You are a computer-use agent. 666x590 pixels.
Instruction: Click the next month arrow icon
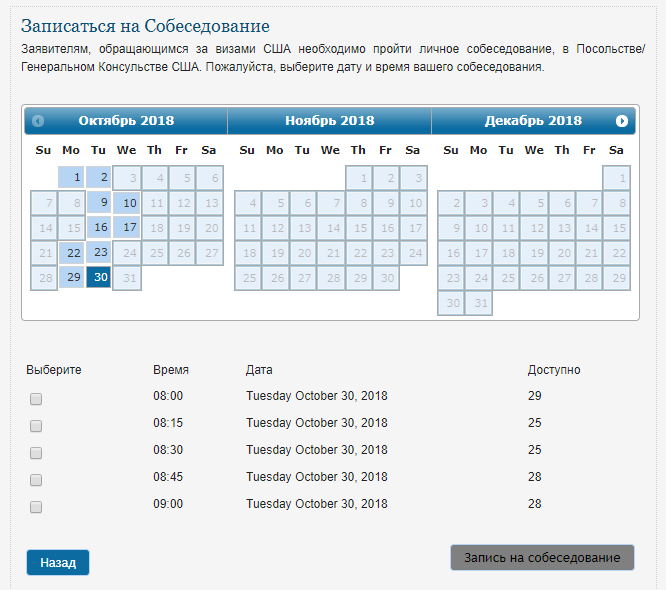[x=622, y=121]
